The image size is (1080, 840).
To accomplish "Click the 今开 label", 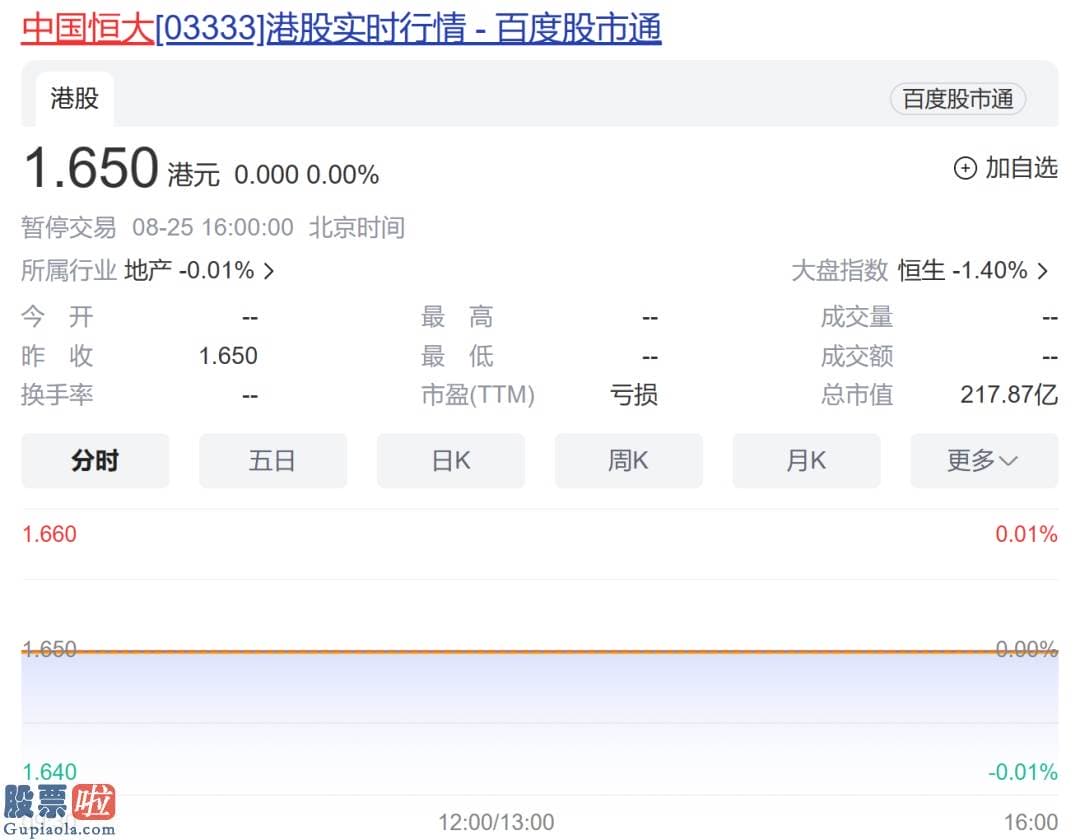I will coord(57,317).
